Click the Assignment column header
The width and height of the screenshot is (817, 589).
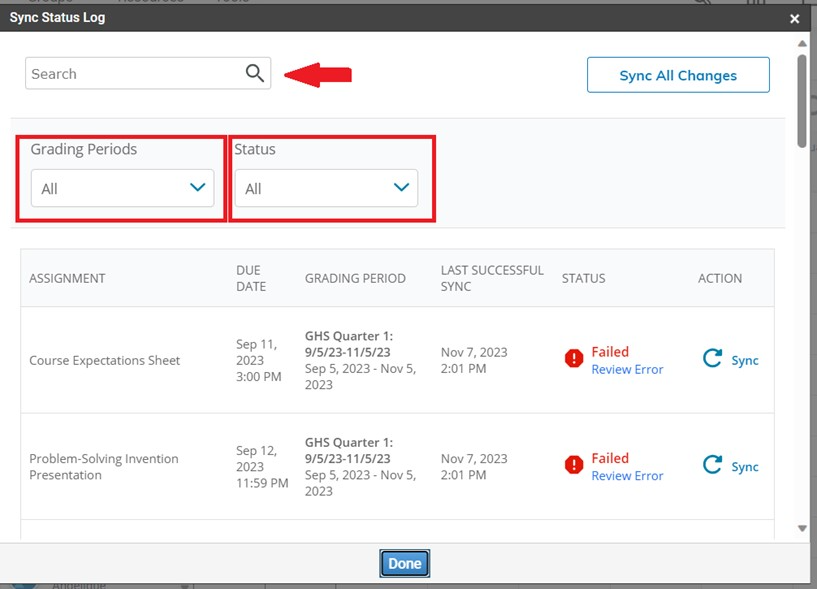click(x=67, y=278)
